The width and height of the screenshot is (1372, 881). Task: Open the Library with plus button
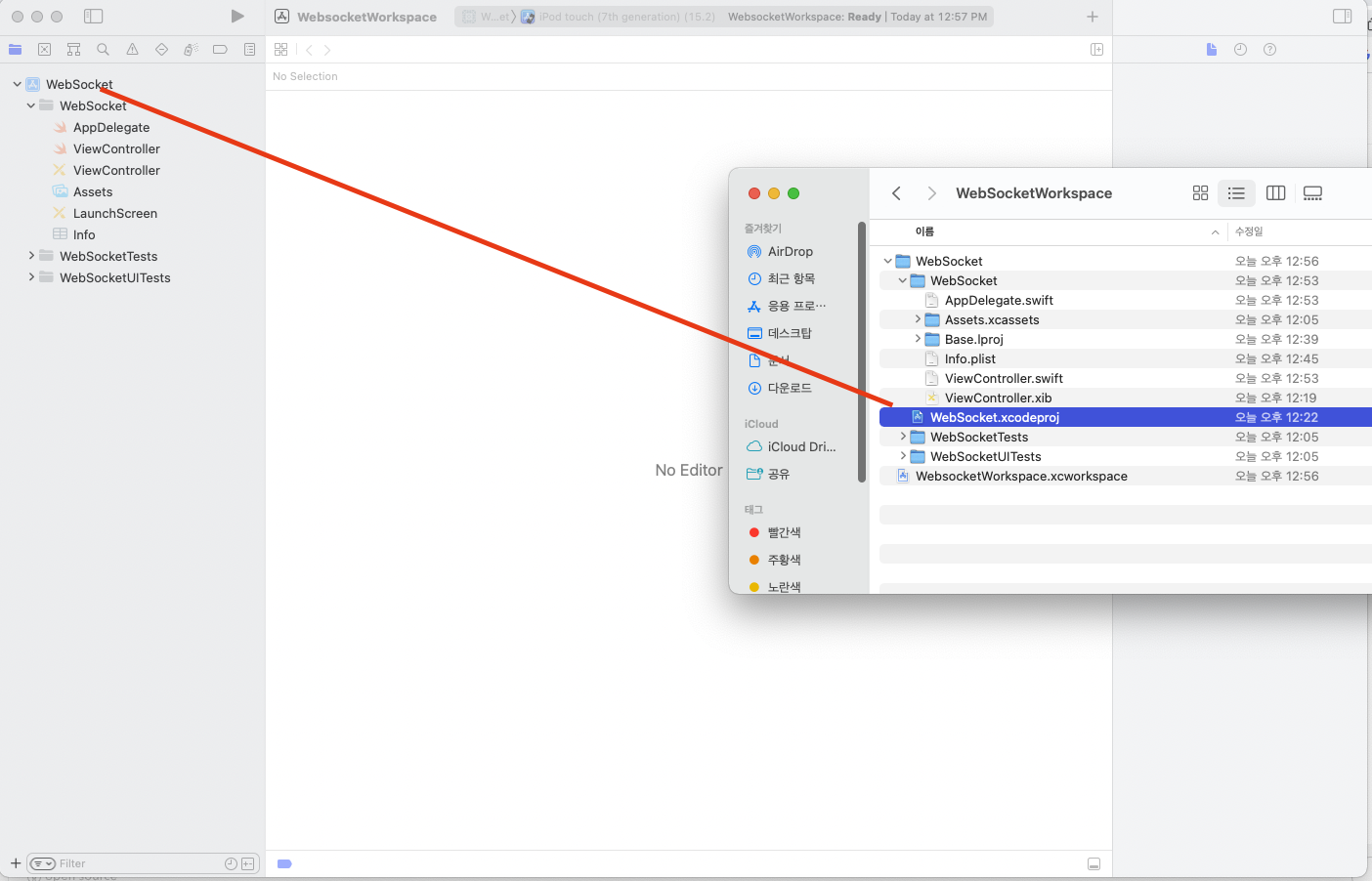tap(1093, 17)
